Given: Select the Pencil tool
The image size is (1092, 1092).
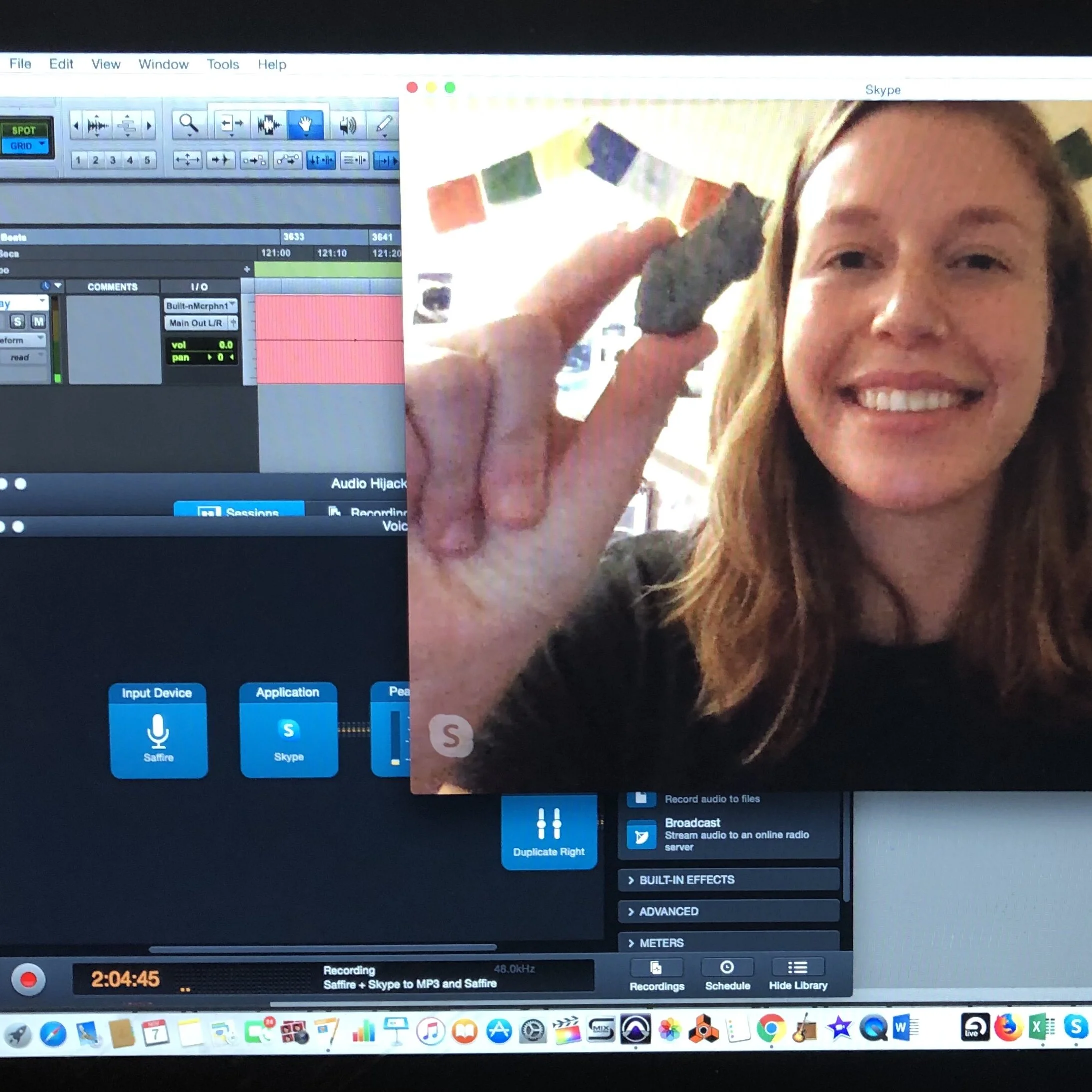Looking at the screenshot, I should pyautogui.click(x=384, y=124).
